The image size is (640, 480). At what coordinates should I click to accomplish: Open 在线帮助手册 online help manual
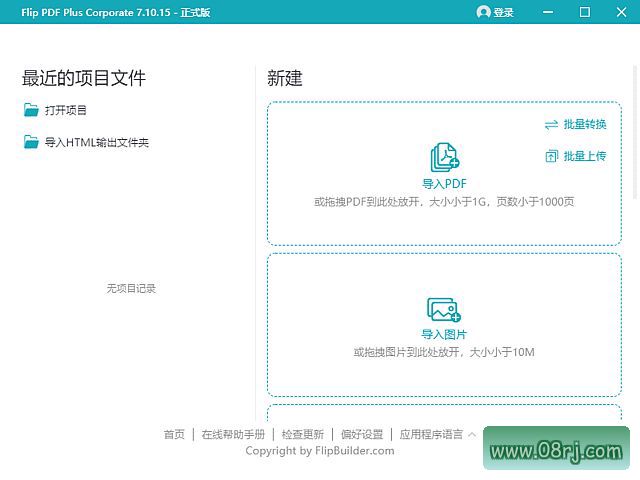[x=233, y=434]
